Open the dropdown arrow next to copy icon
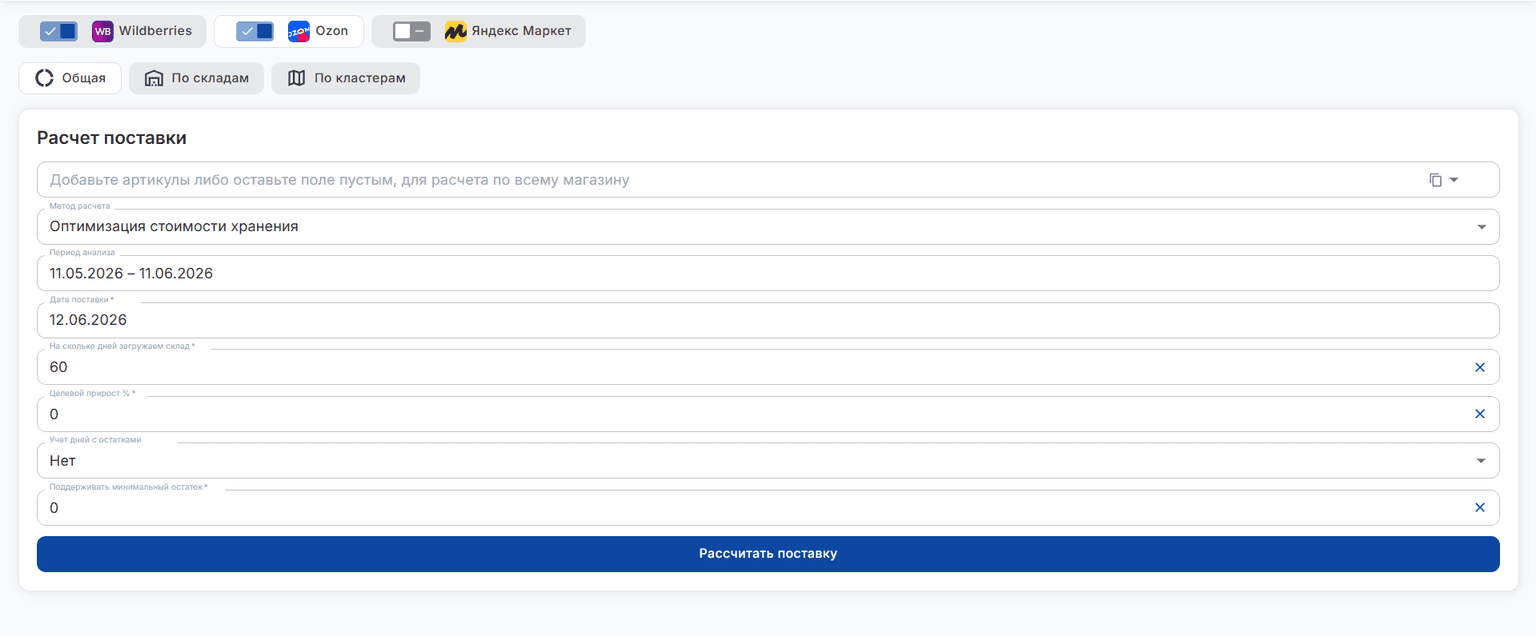 (x=1454, y=180)
